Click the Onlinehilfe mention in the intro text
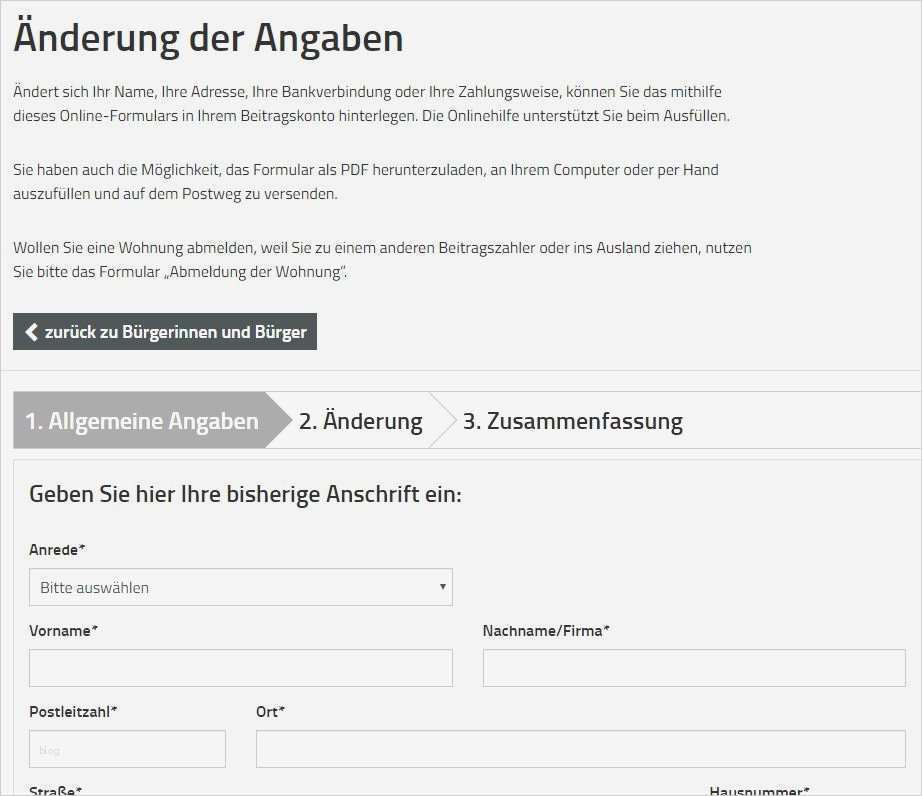The width and height of the screenshot is (922, 796). coord(484,116)
